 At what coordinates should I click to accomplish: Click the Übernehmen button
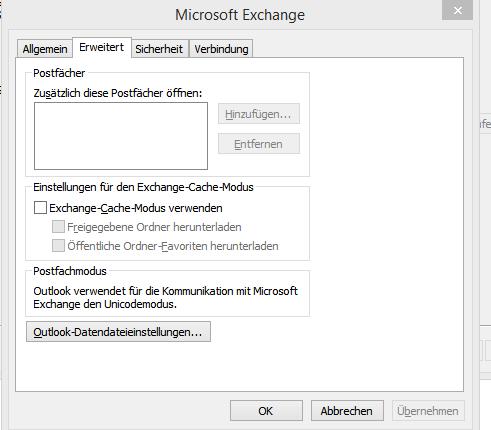428,411
